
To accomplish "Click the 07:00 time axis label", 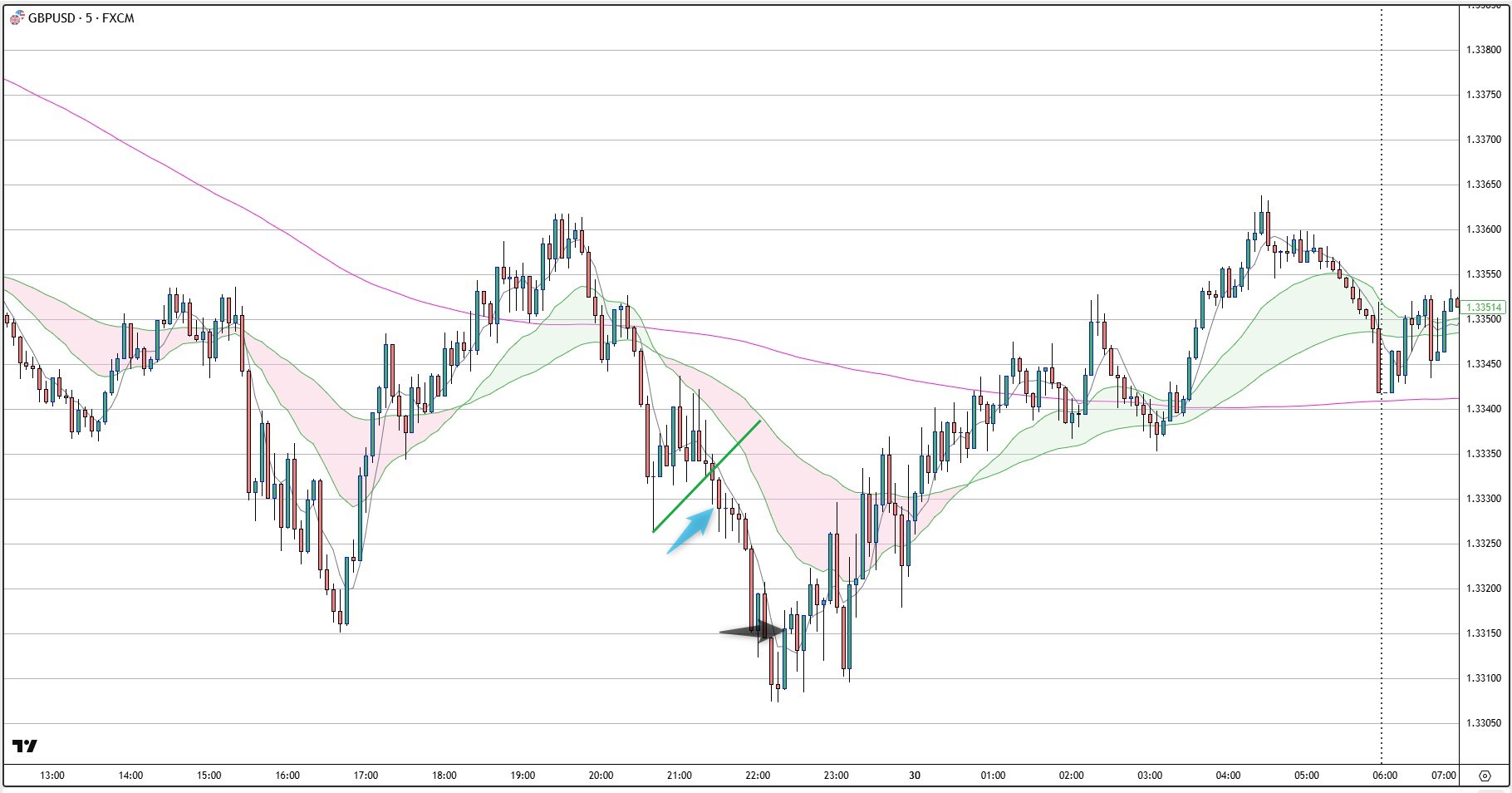I will [1444, 776].
